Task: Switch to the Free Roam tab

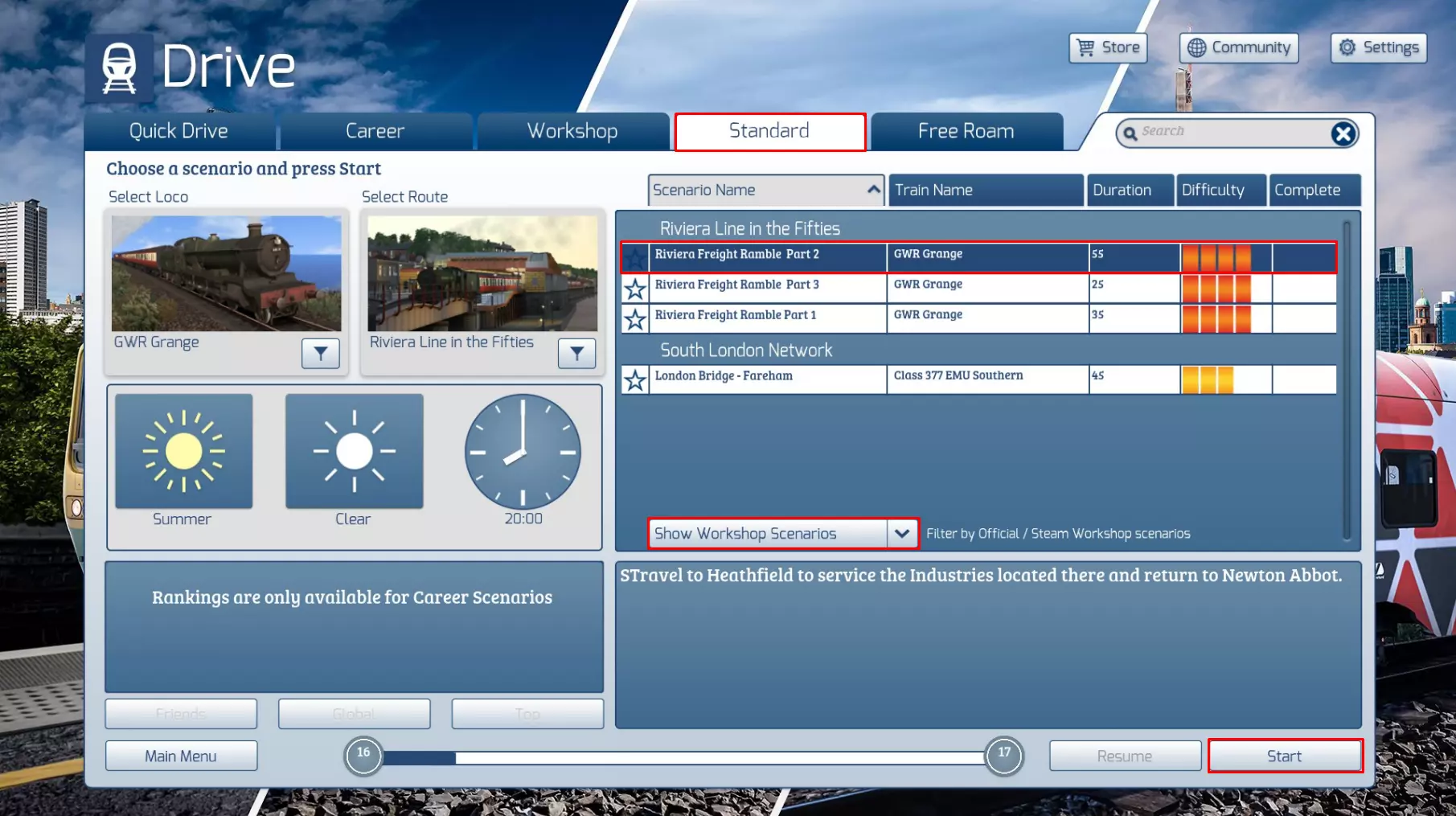Action: [966, 131]
